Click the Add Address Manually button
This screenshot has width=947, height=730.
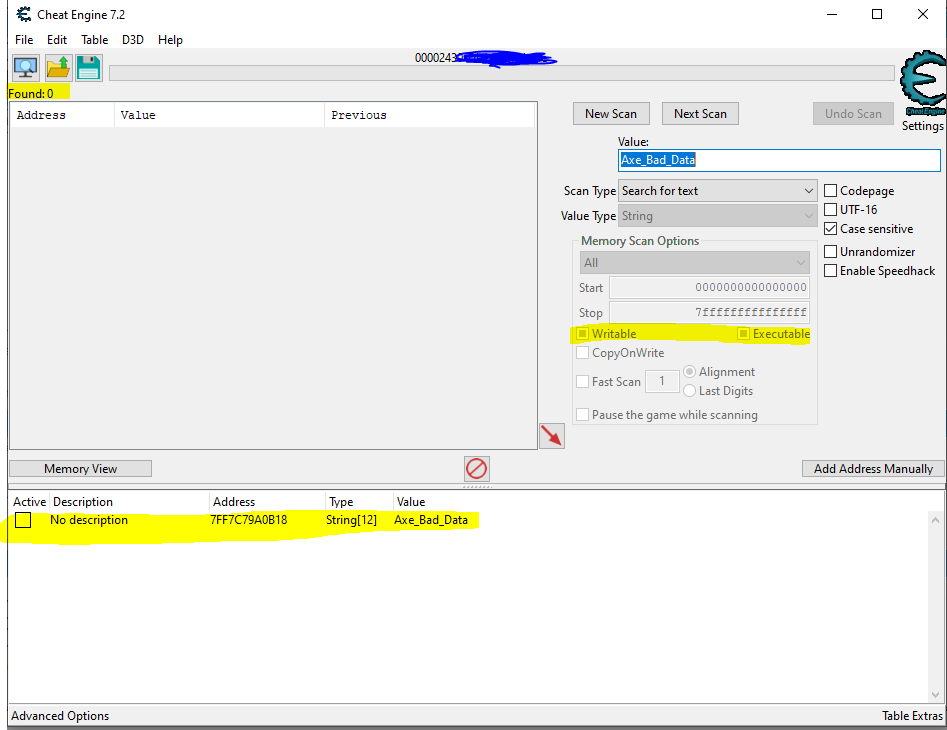click(872, 469)
